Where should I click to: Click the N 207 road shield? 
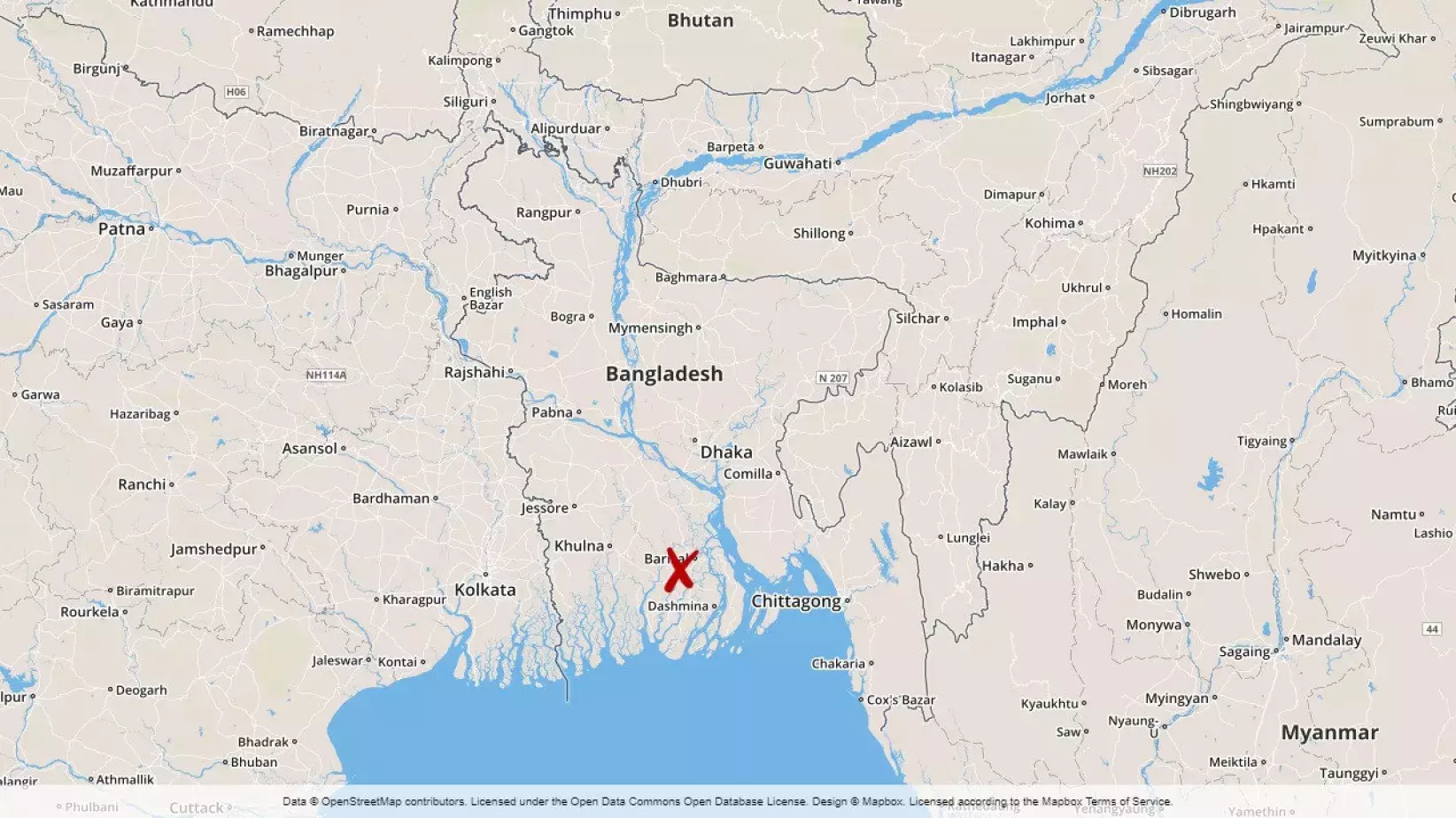(833, 378)
